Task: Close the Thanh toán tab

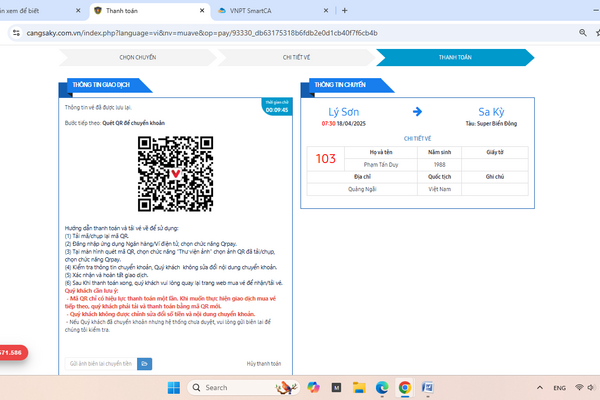Action: (x=202, y=11)
